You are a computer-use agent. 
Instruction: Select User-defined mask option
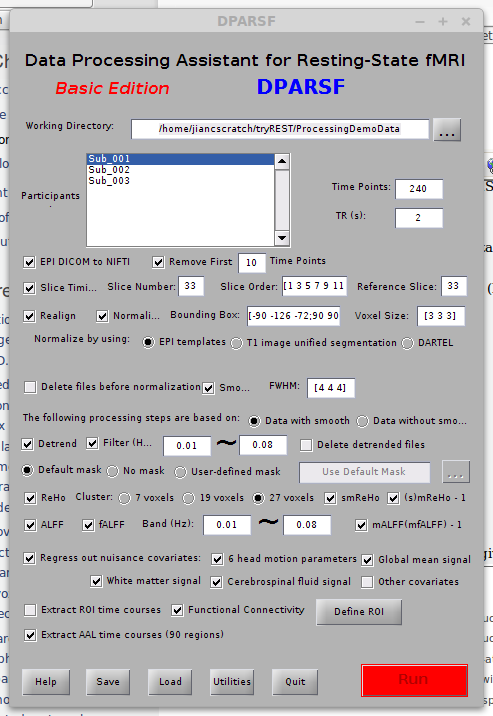point(180,472)
